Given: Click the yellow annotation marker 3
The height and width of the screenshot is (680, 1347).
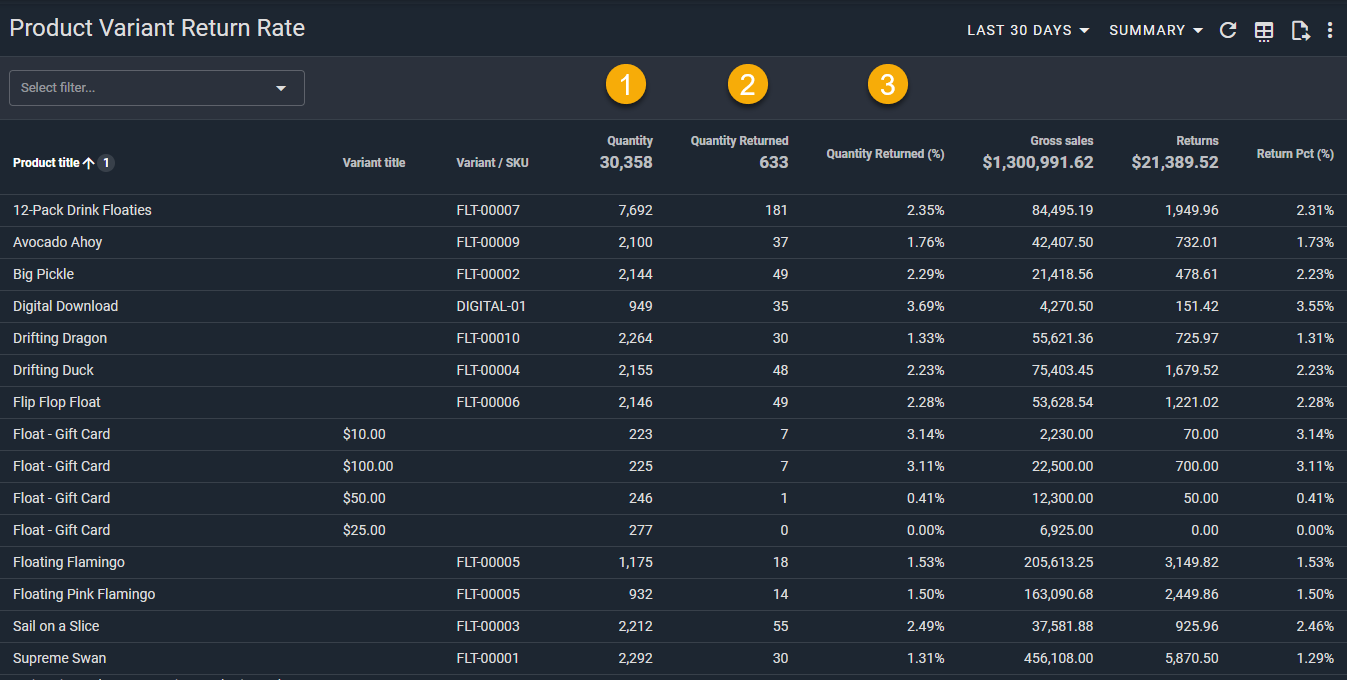Looking at the screenshot, I should [x=887, y=85].
